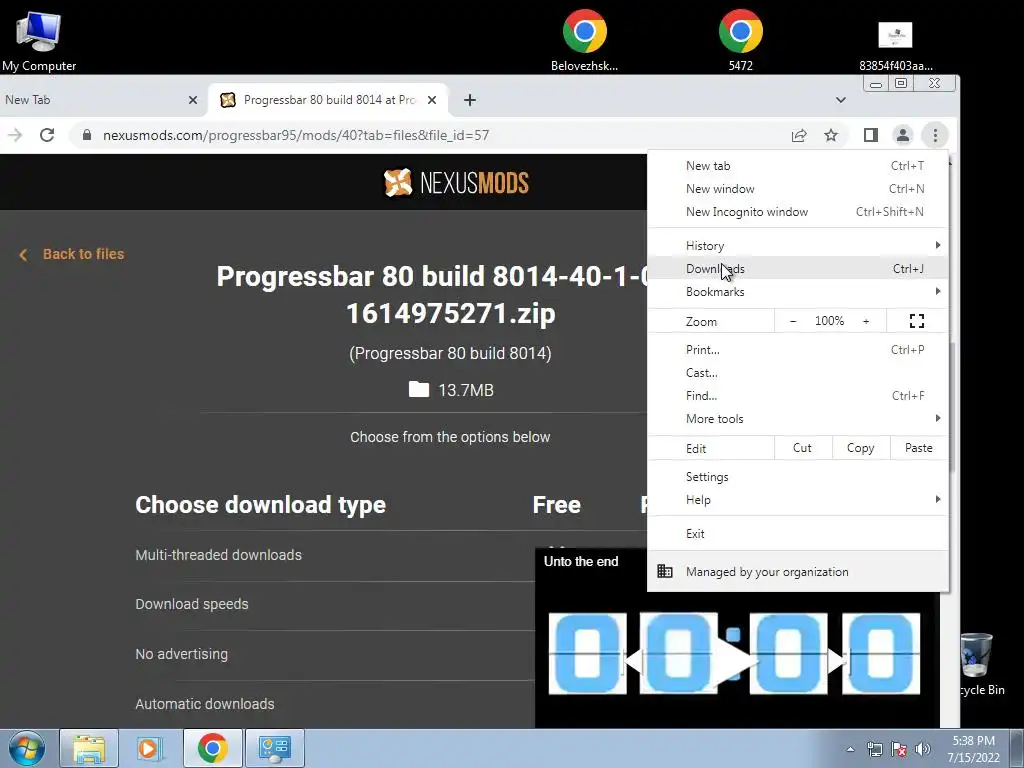The height and width of the screenshot is (768, 1024).
Task: Select New Incognito window
Action: point(798,212)
